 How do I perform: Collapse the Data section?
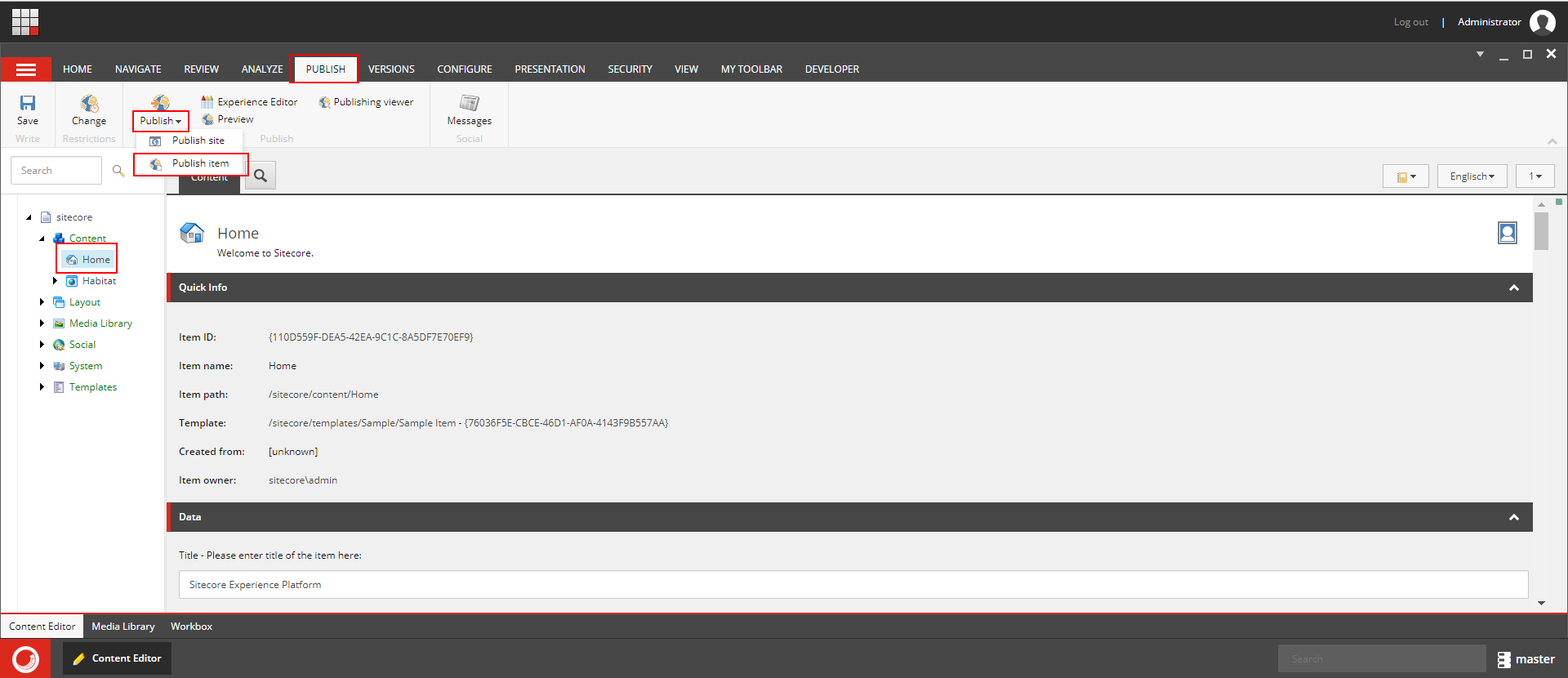click(x=1514, y=517)
